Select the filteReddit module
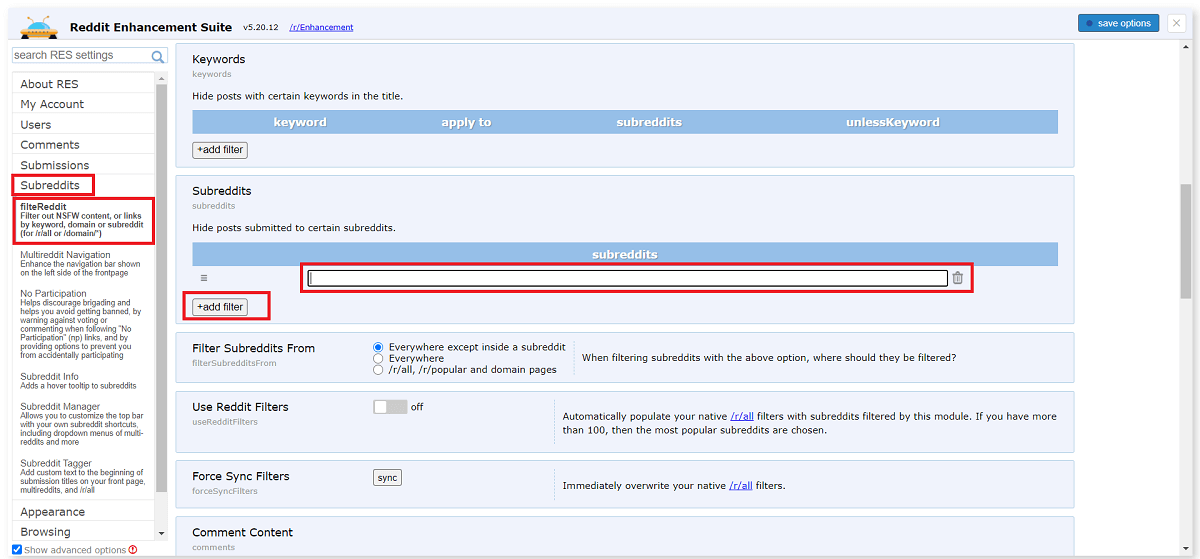The height and width of the screenshot is (559, 1200). click(x=84, y=221)
